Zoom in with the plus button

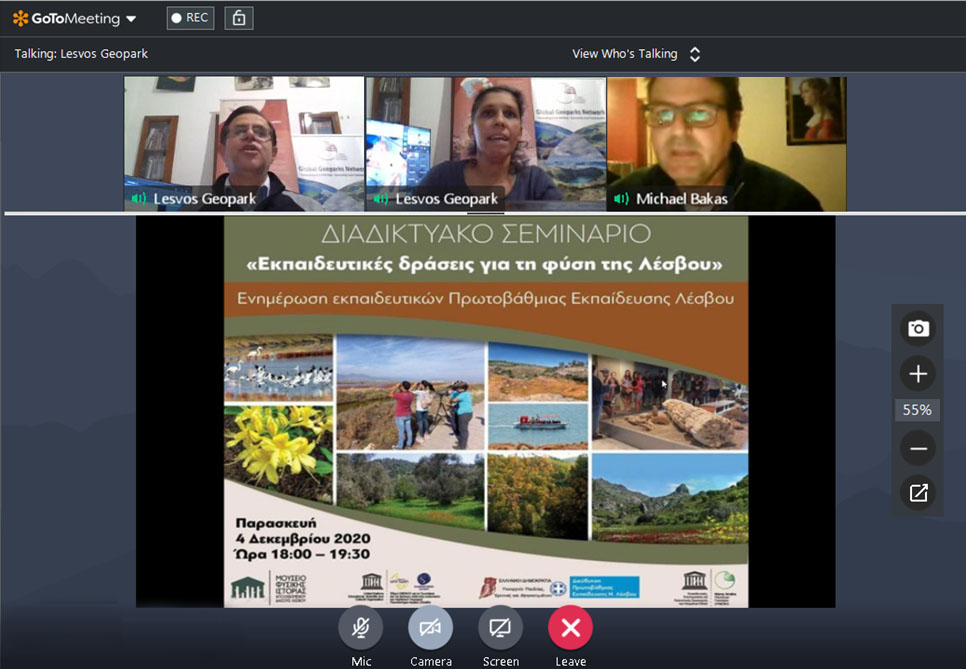point(918,374)
